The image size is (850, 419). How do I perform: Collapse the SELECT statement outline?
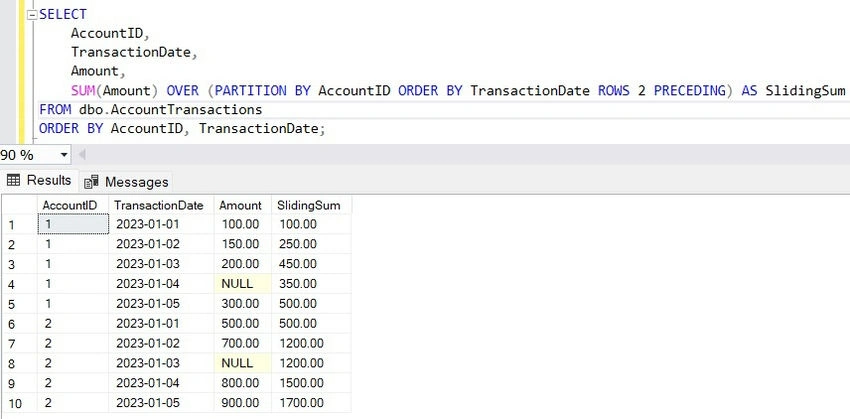coord(31,15)
